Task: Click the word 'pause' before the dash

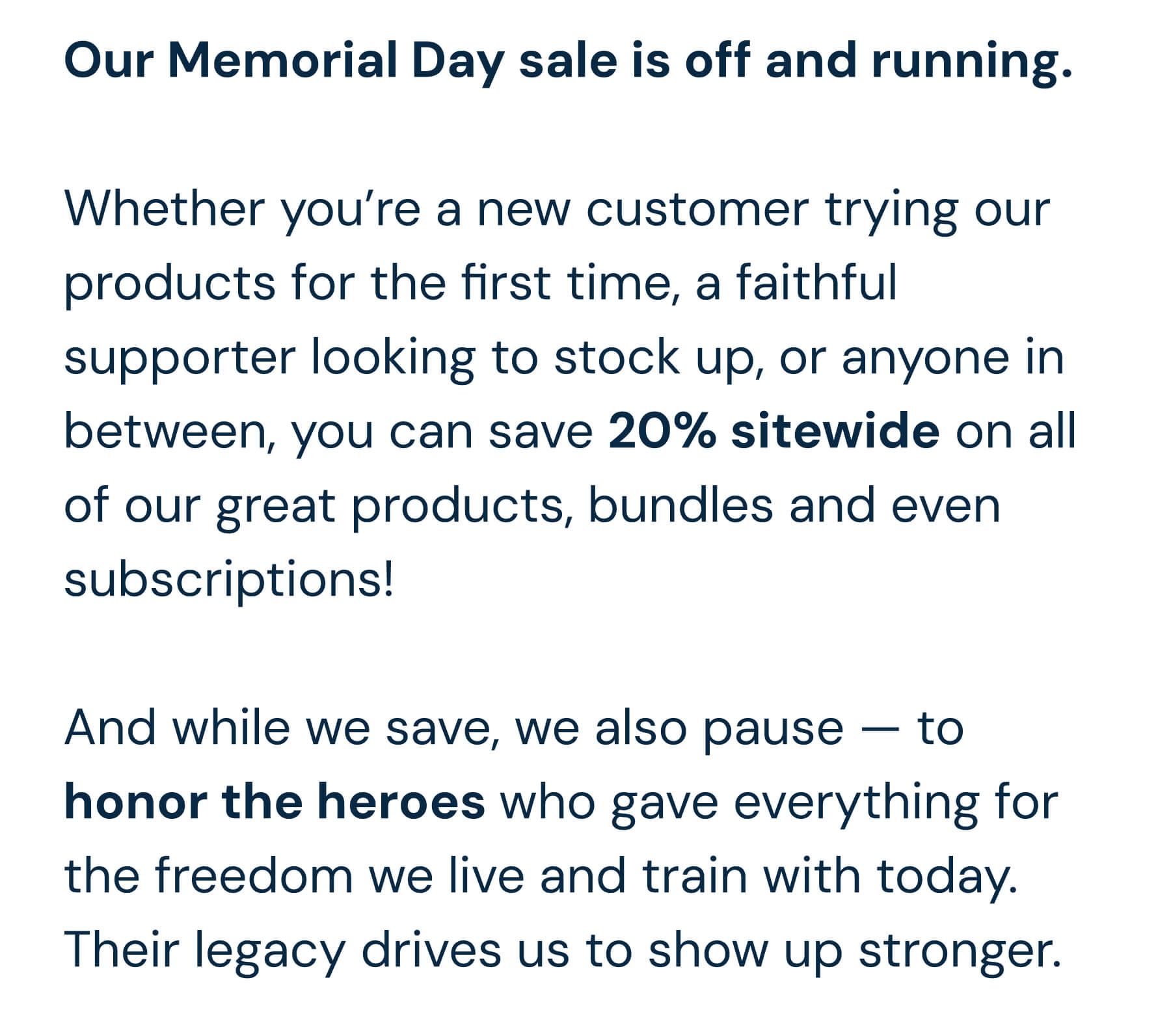Action: 773,728
